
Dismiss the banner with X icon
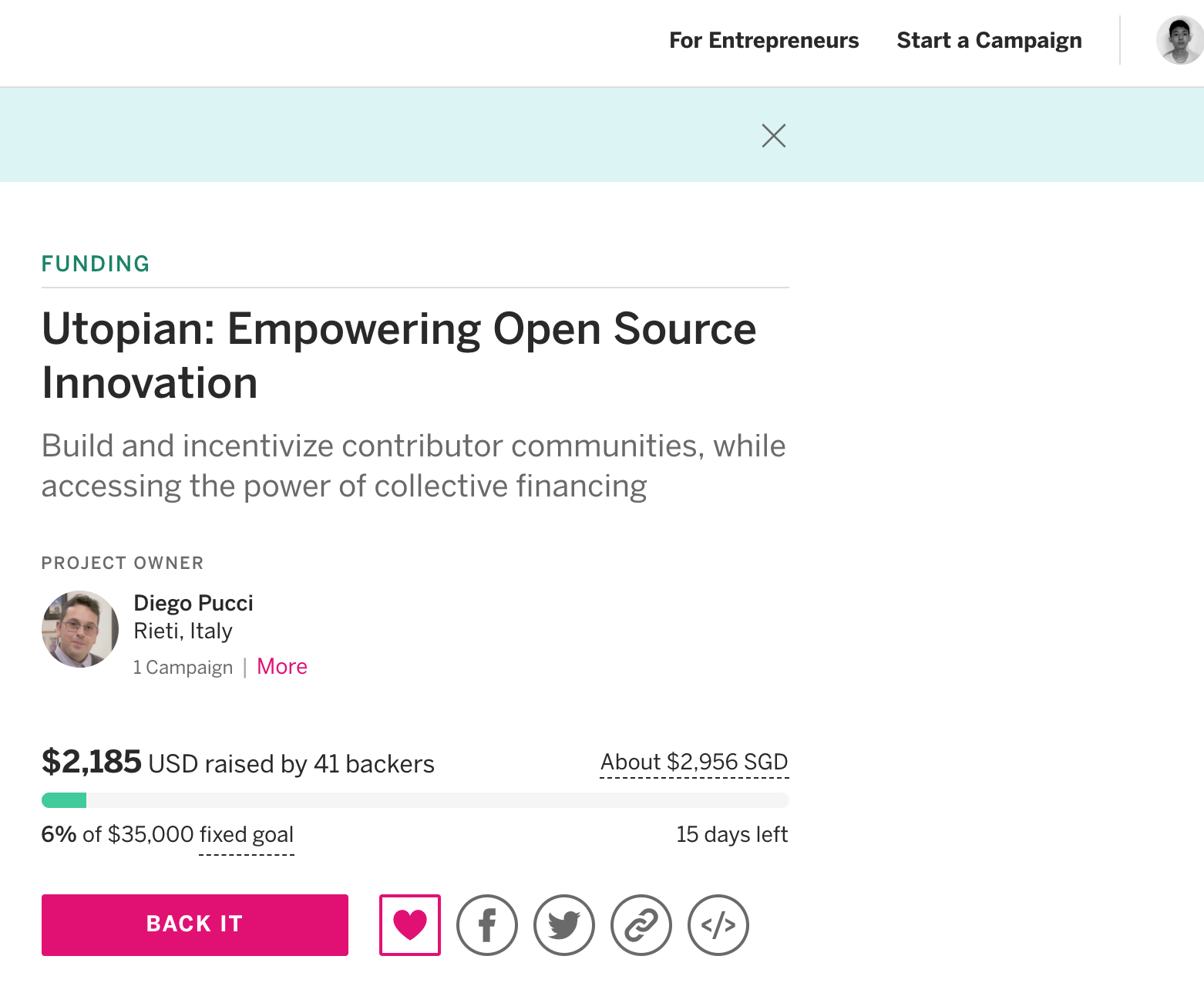(773, 136)
